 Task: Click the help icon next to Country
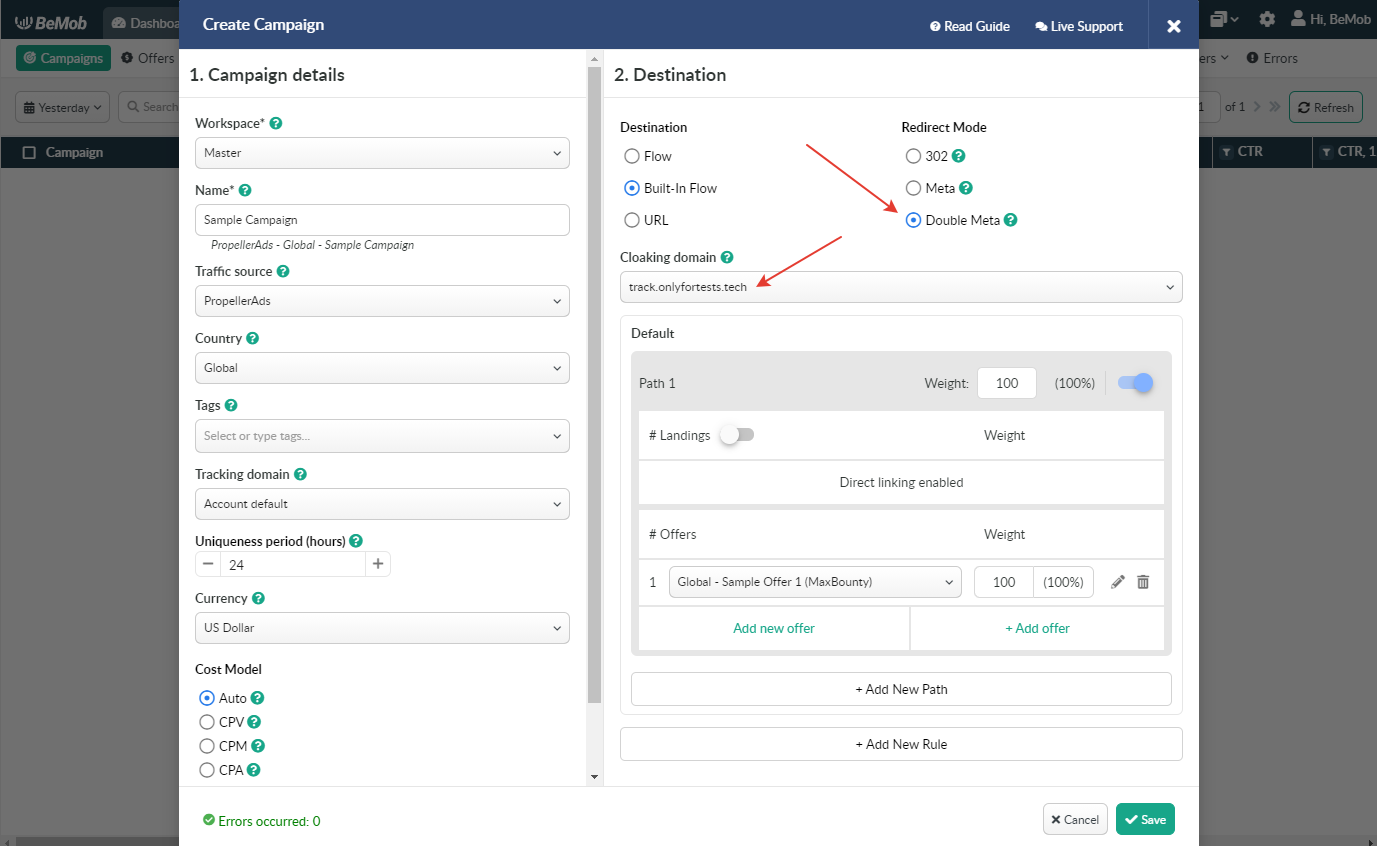(253, 338)
